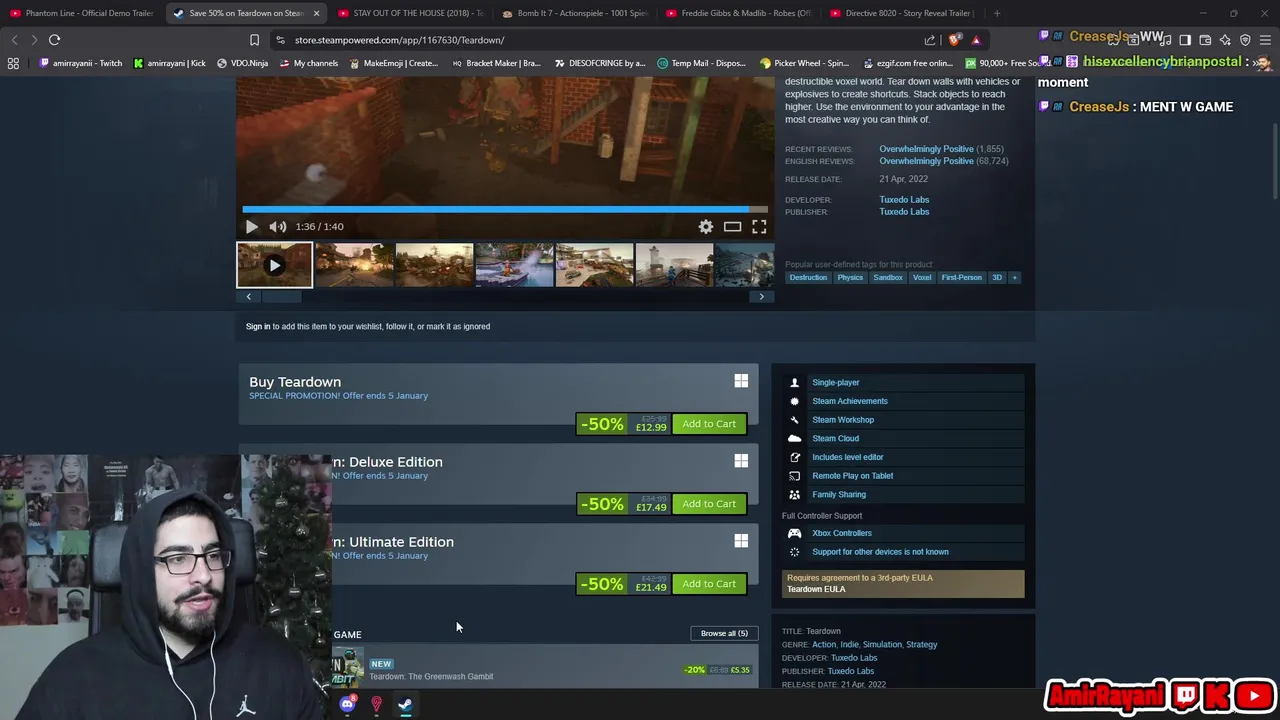The width and height of the screenshot is (1280, 720).
Task: Add Deluxe Edition to cart
Action: pos(709,504)
